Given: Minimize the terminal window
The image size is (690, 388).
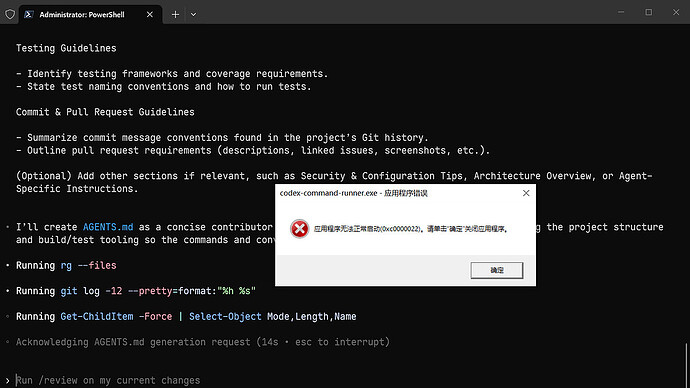Looking at the screenshot, I should click(621, 12).
